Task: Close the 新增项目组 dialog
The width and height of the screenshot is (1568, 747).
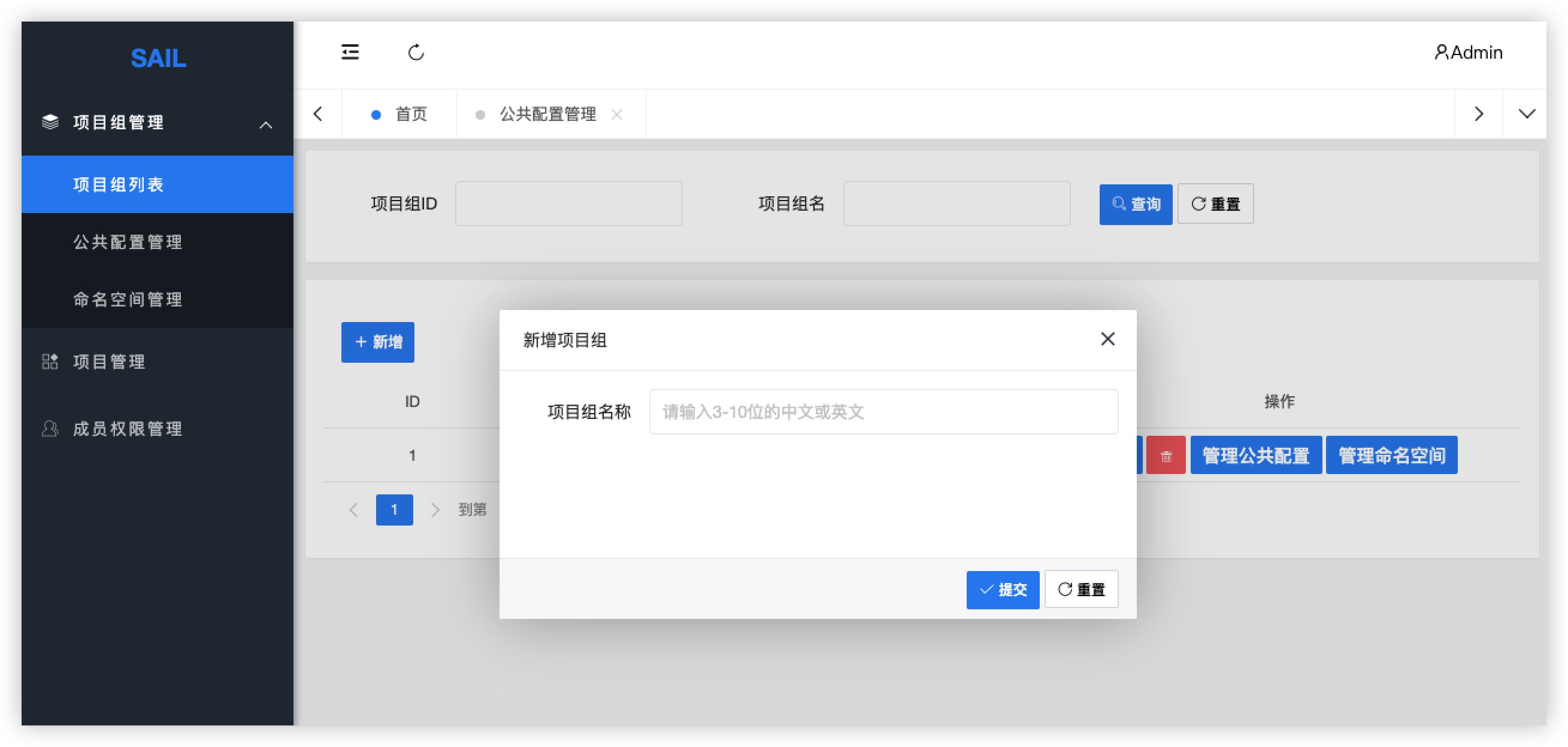Action: coord(1108,339)
